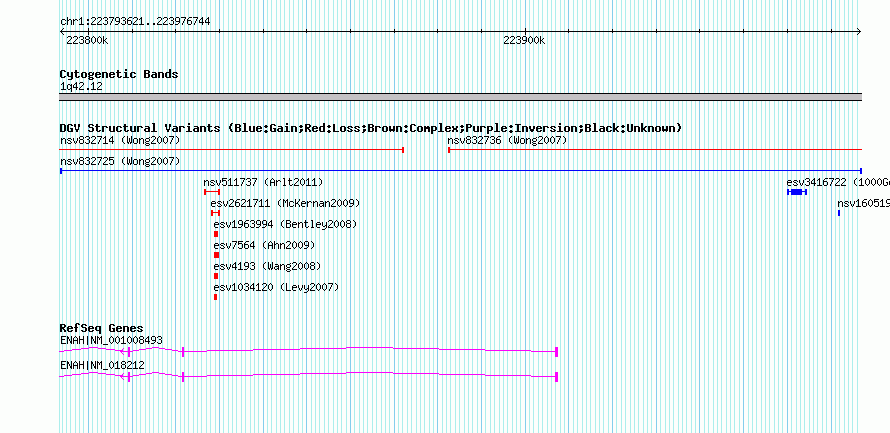This screenshot has width=890, height=433.
Task: Click the nsv832714 (Wong2007) variant label
Action: pos(120,140)
